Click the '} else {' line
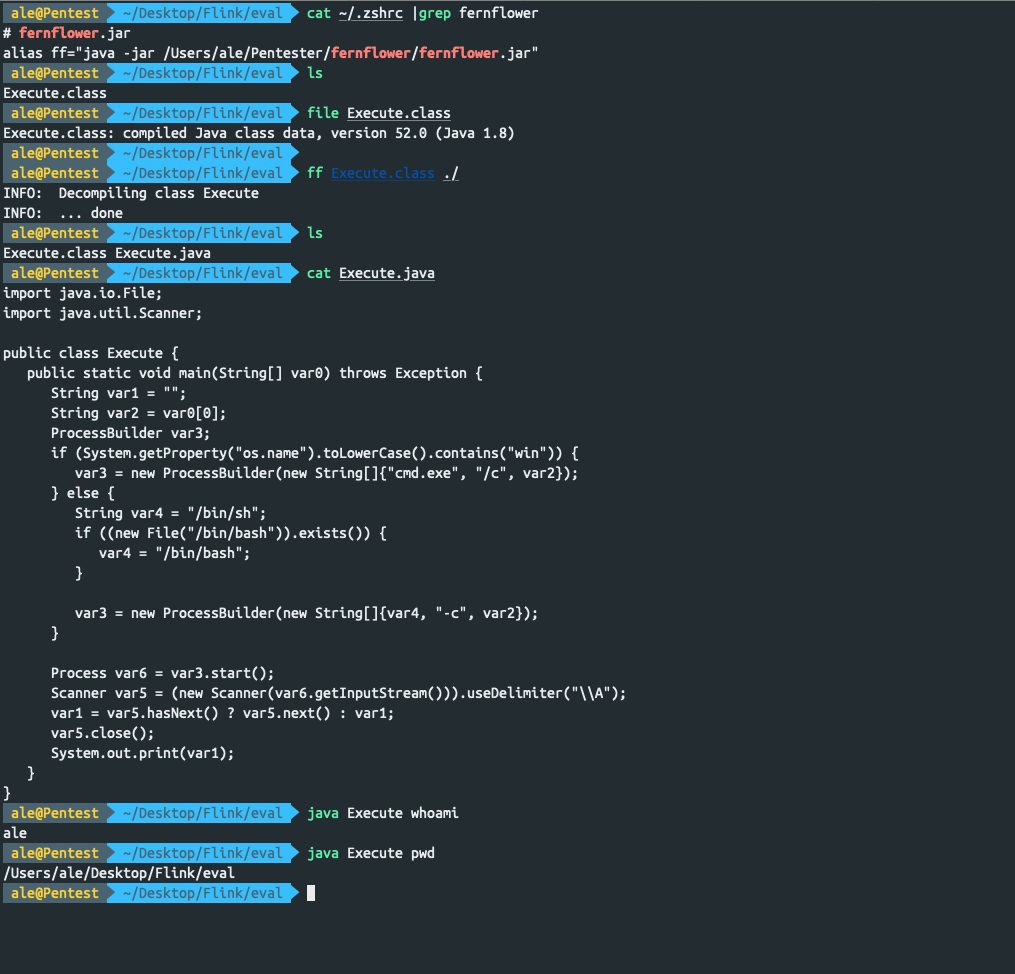Screen dimensions: 1015x974 (x=82, y=494)
